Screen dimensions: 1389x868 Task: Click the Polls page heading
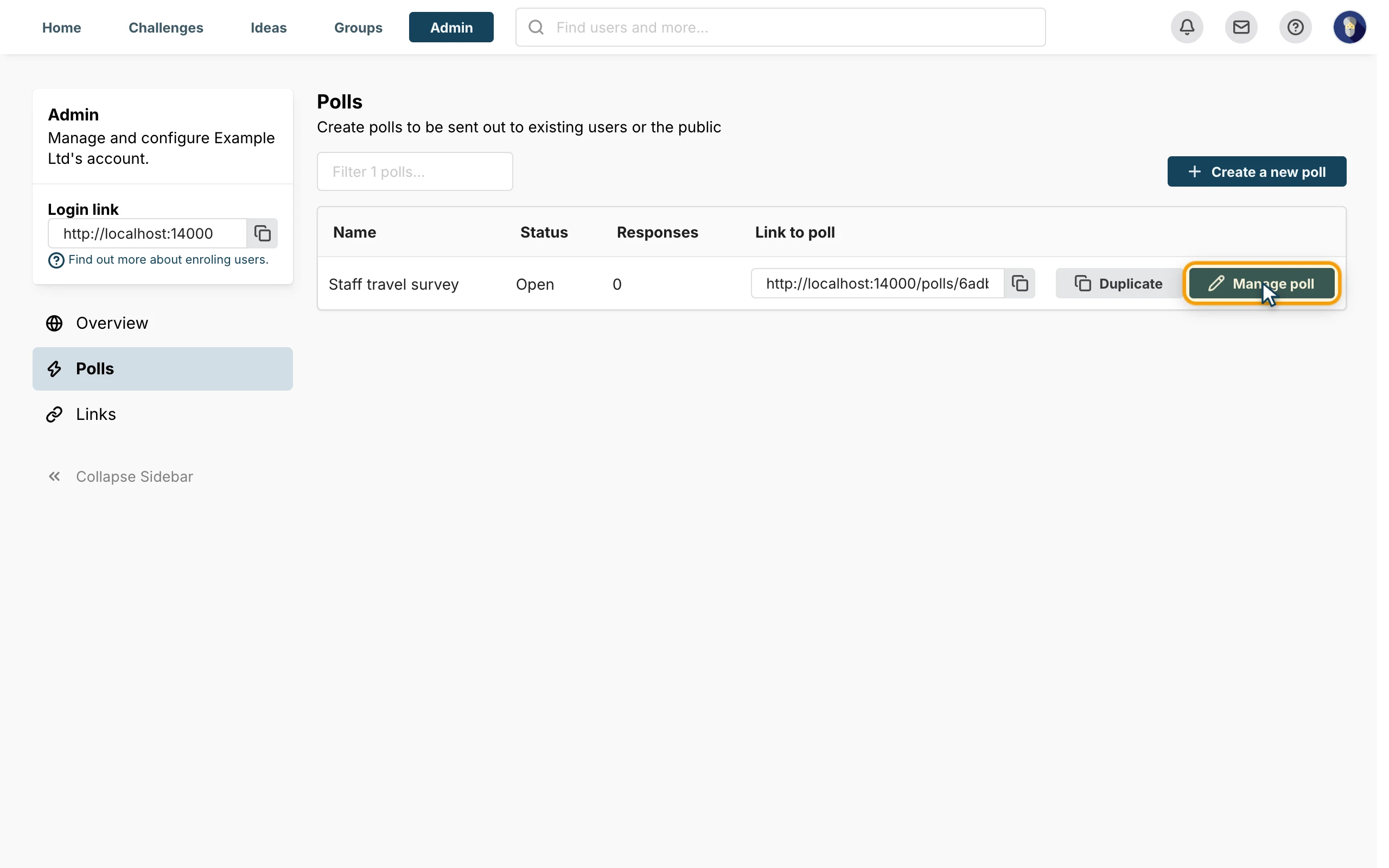coord(340,101)
